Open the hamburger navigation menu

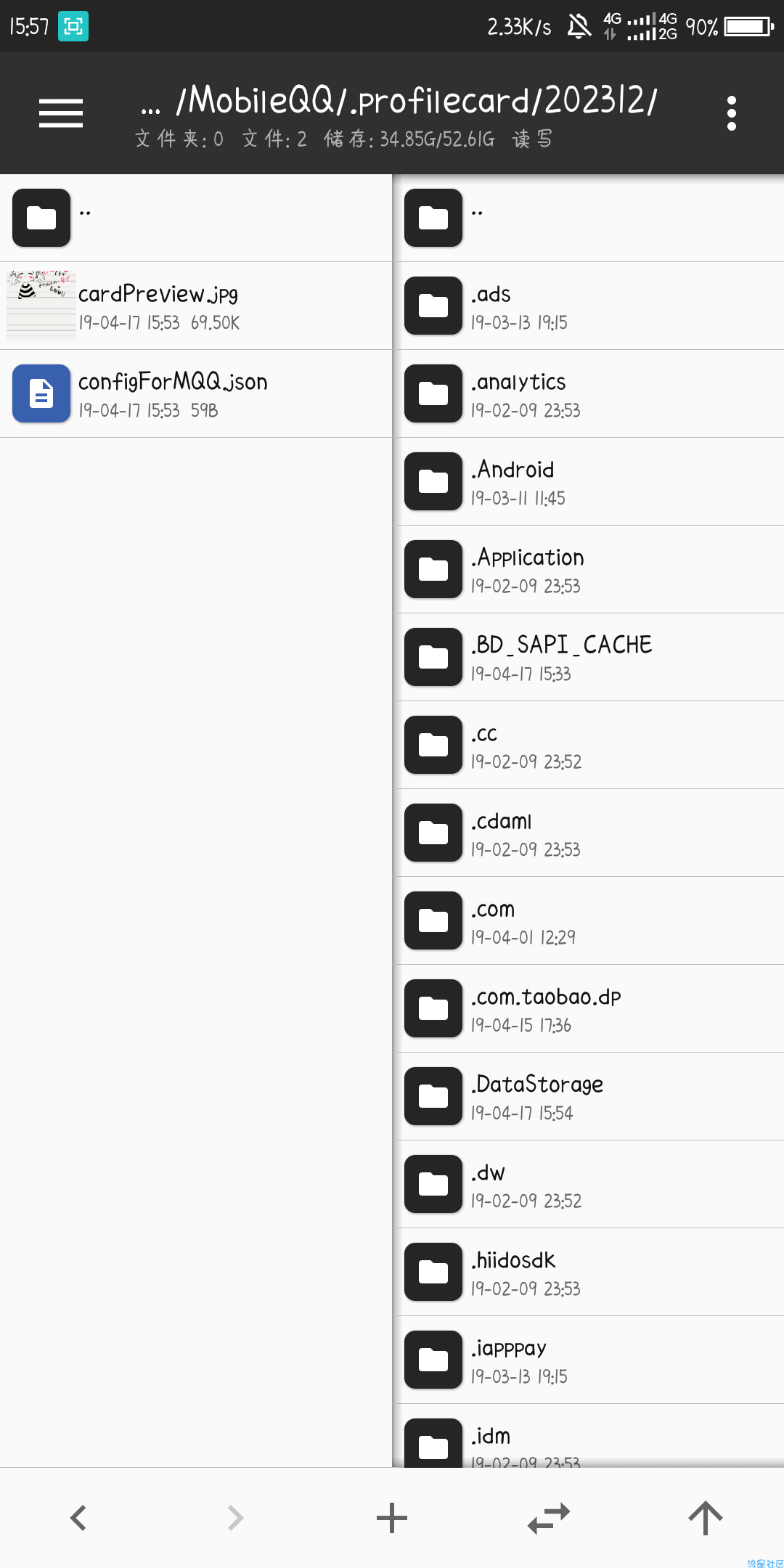pyautogui.click(x=61, y=113)
